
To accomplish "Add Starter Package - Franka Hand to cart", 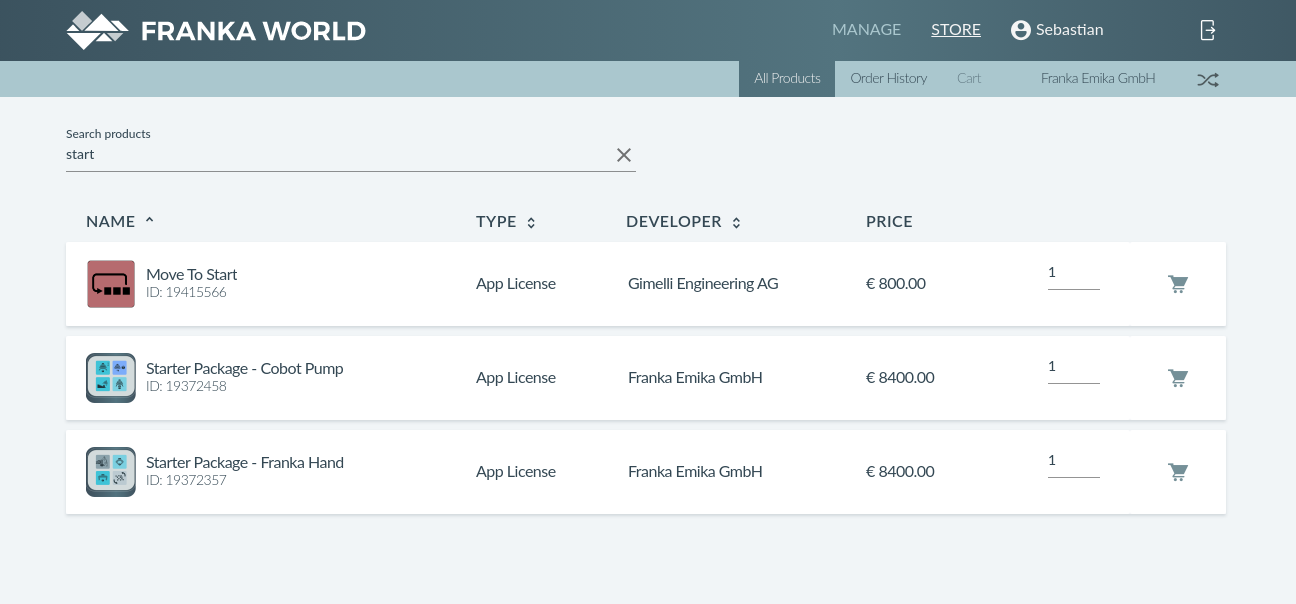I will [x=1178, y=472].
